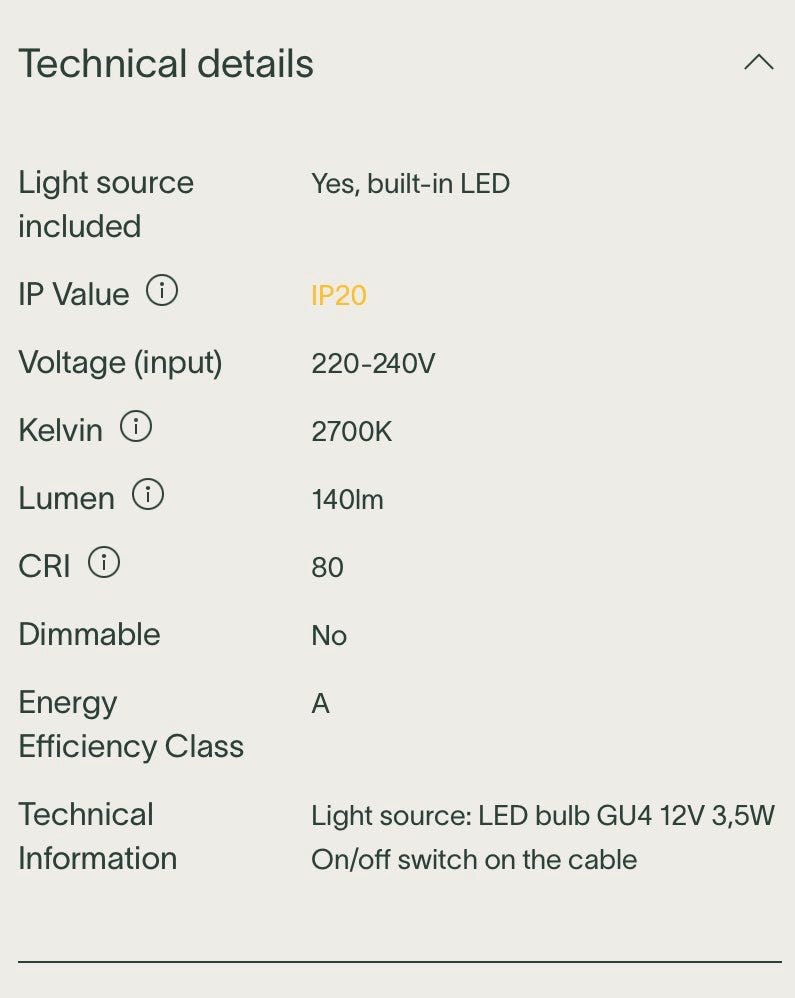795x998 pixels.
Task: Click the CRI value 80
Action: pyautogui.click(x=327, y=568)
